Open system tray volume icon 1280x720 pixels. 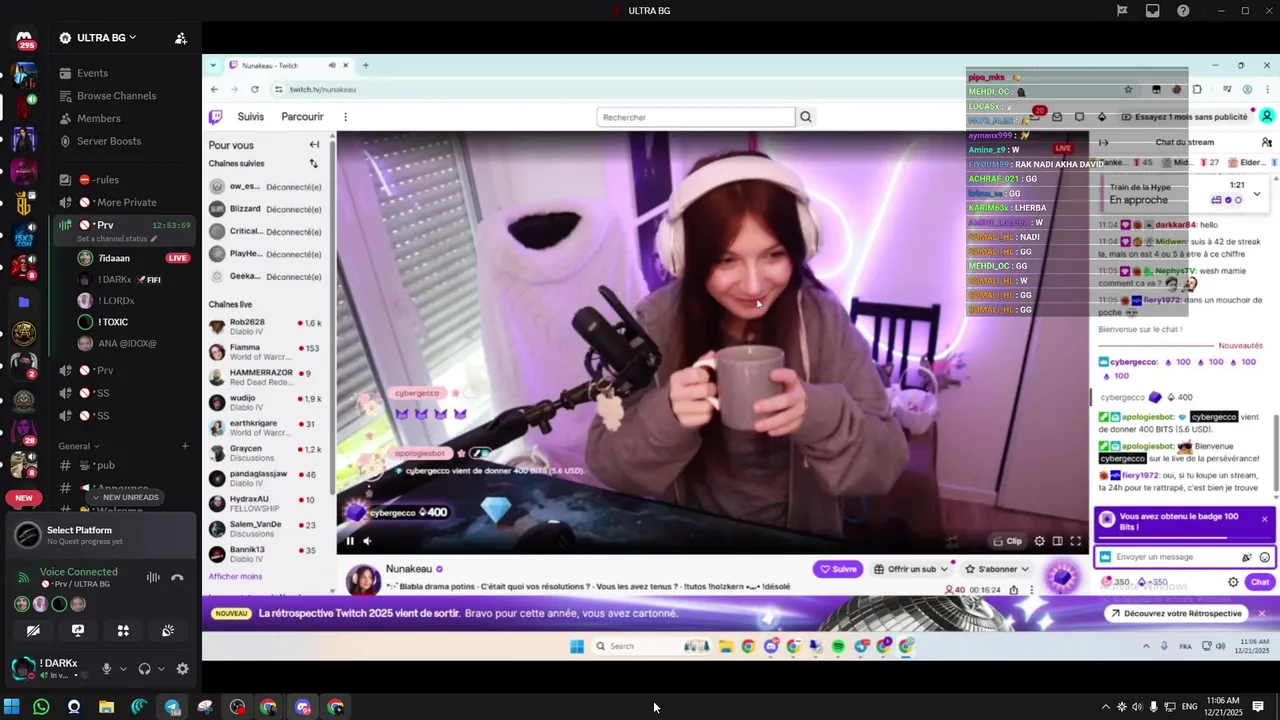[x=1137, y=707]
